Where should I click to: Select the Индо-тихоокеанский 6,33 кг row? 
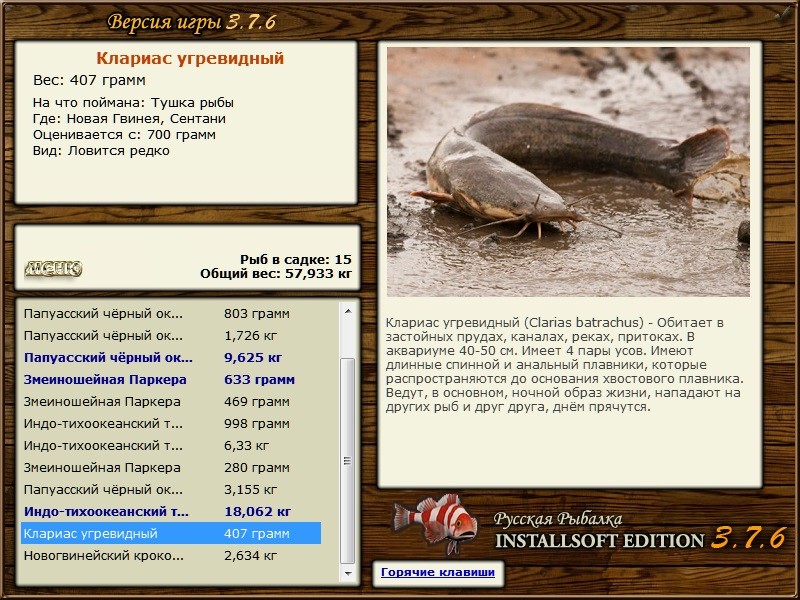coord(171,445)
